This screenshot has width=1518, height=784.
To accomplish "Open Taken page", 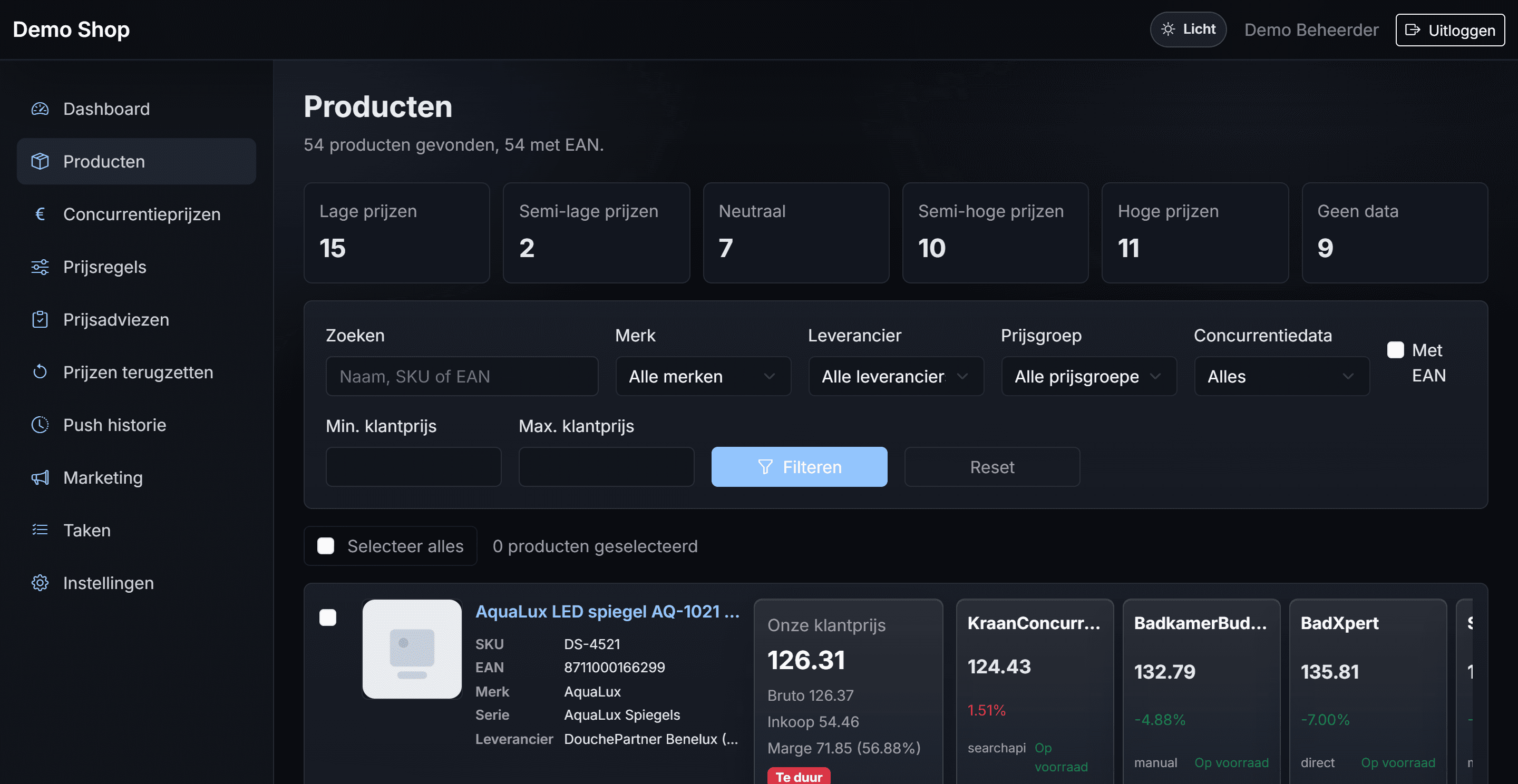I will [x=136, y=530].
